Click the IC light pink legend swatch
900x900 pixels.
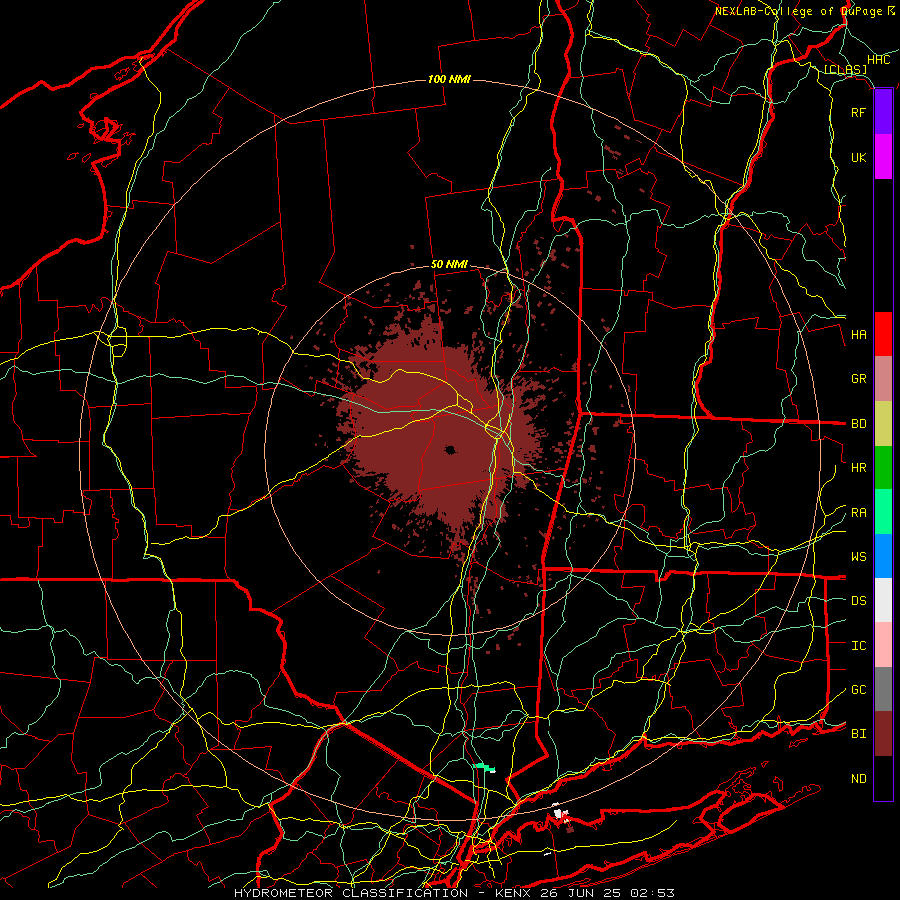coord(883,645)
